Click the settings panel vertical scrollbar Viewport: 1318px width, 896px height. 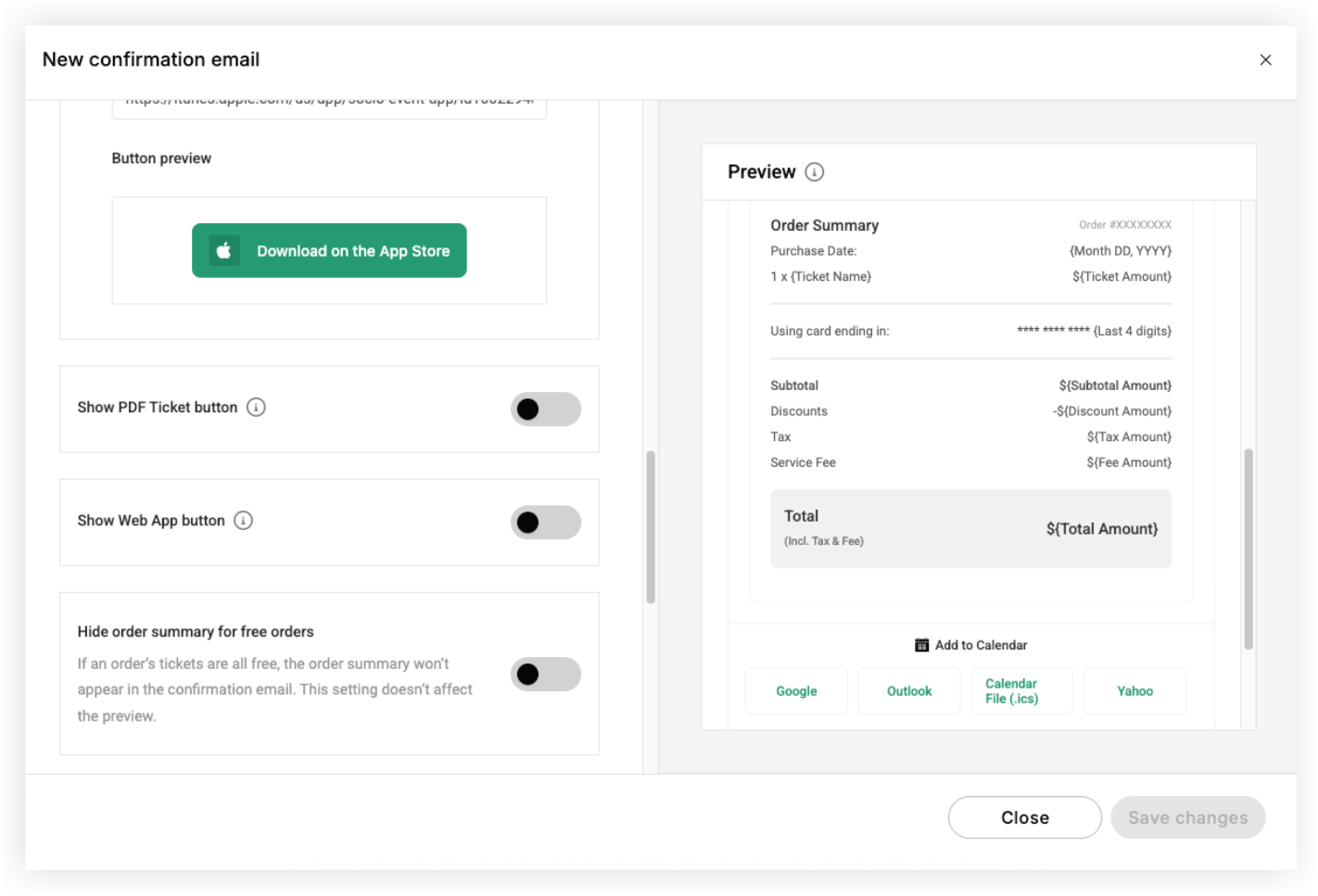(x=651, y=527)
